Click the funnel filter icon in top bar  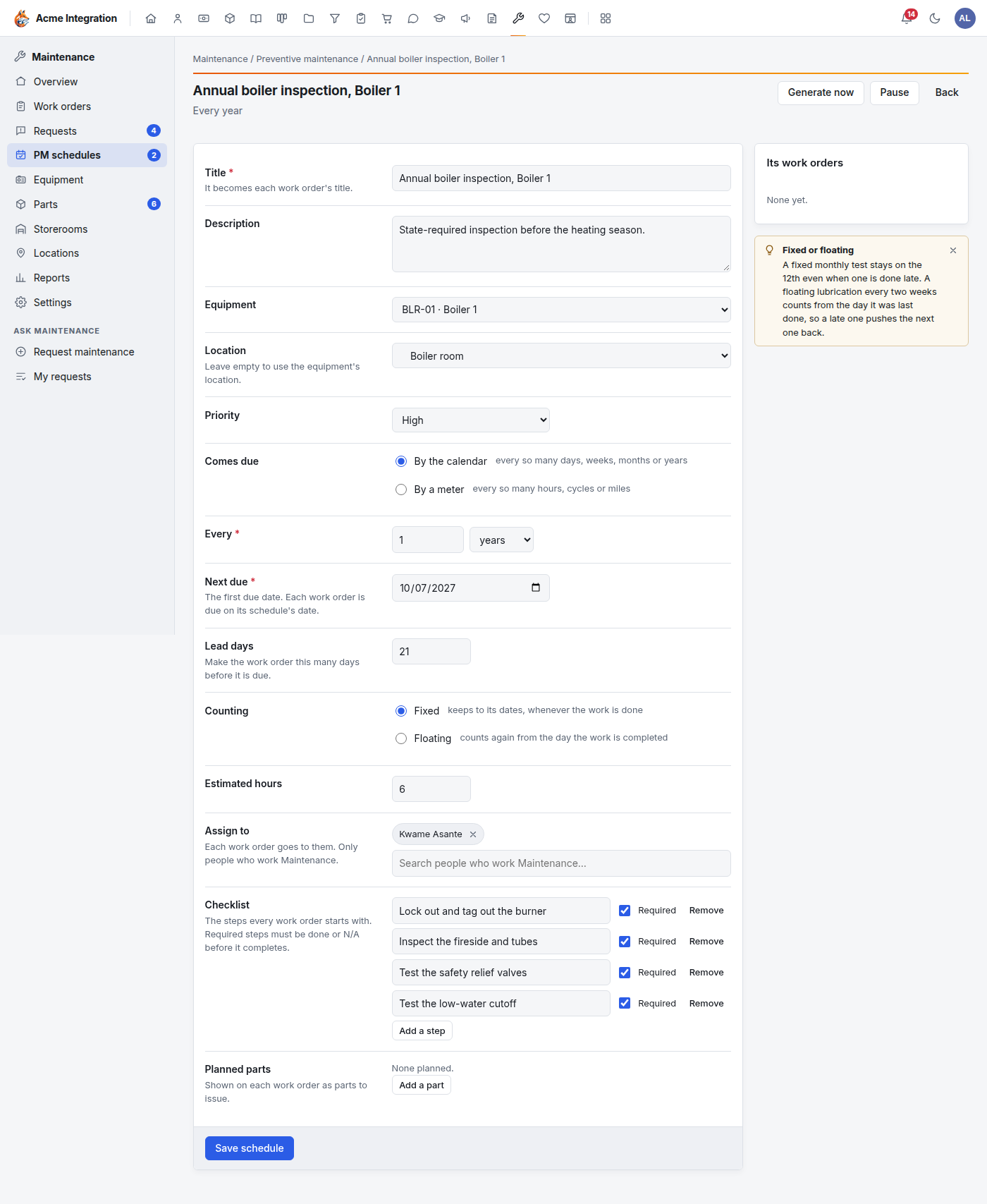[335, 18]
